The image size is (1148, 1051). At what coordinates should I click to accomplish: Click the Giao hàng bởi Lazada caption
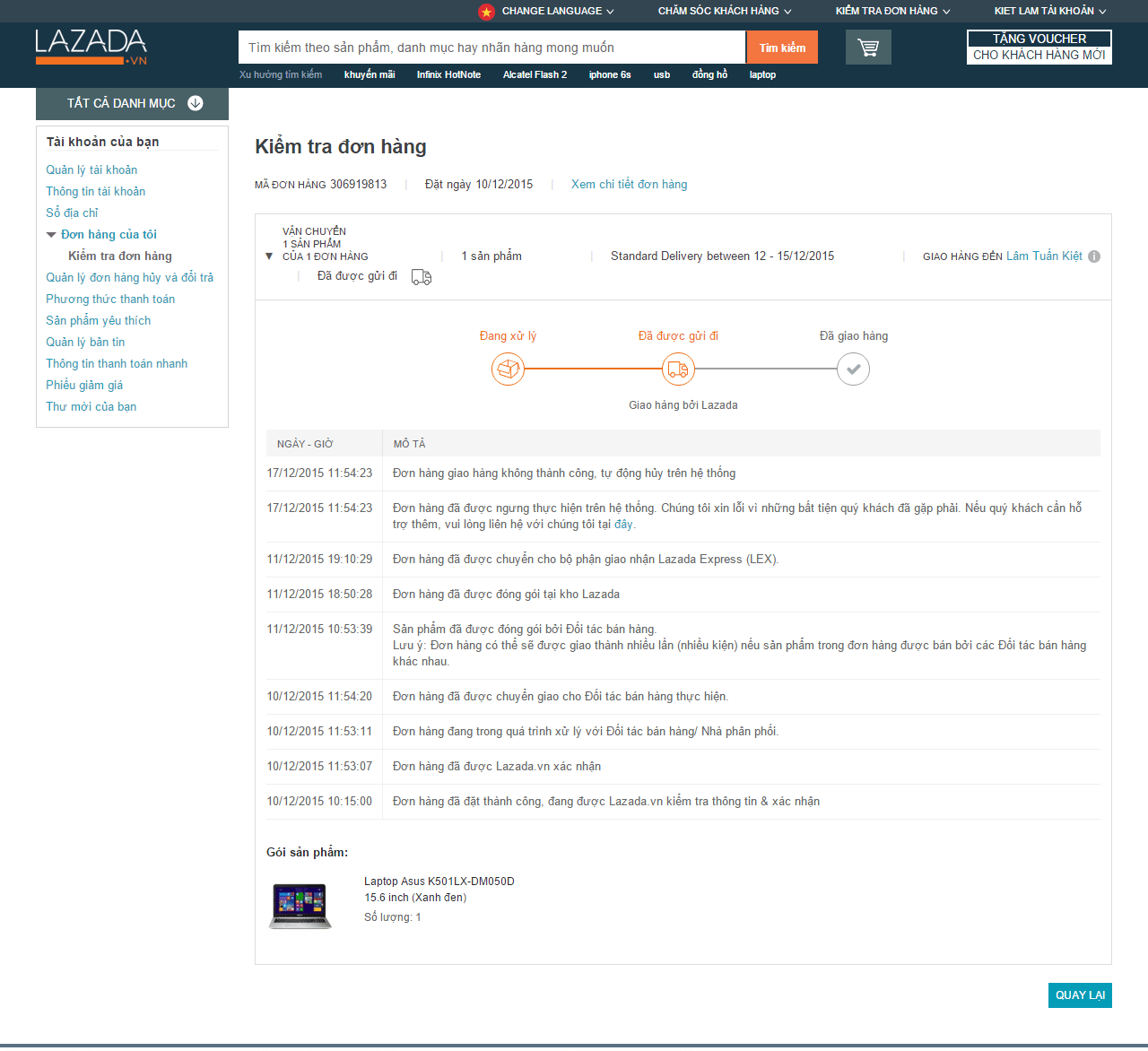pos(683,405)
